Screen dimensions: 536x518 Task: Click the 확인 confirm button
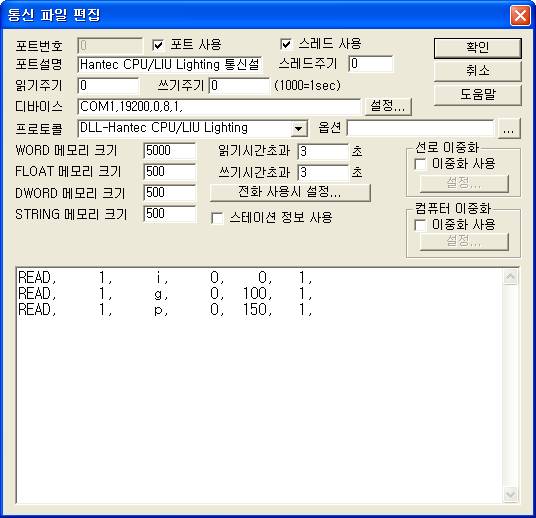point(478,48)
